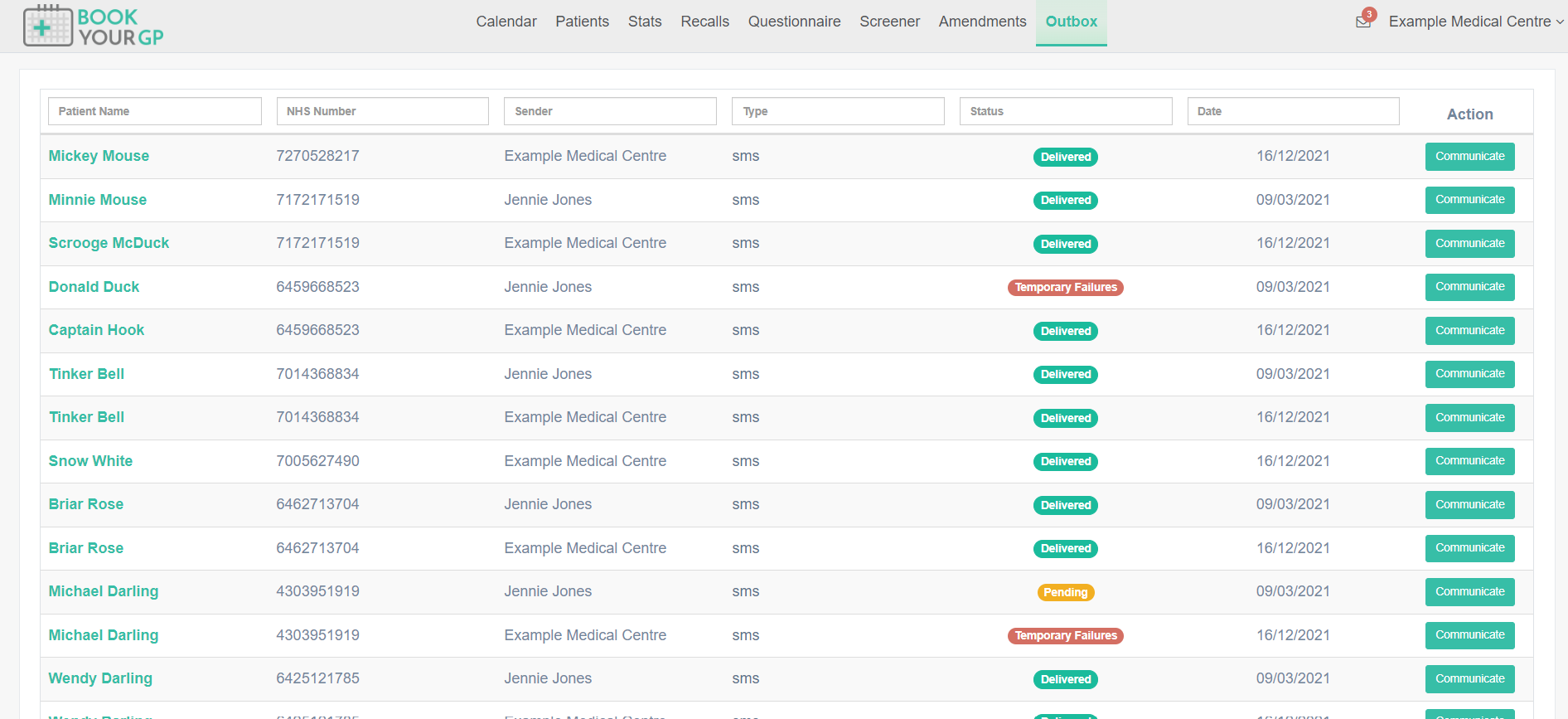Click into the Type filter field
This screenshot has height=719, width=1568.
point(838,111)
